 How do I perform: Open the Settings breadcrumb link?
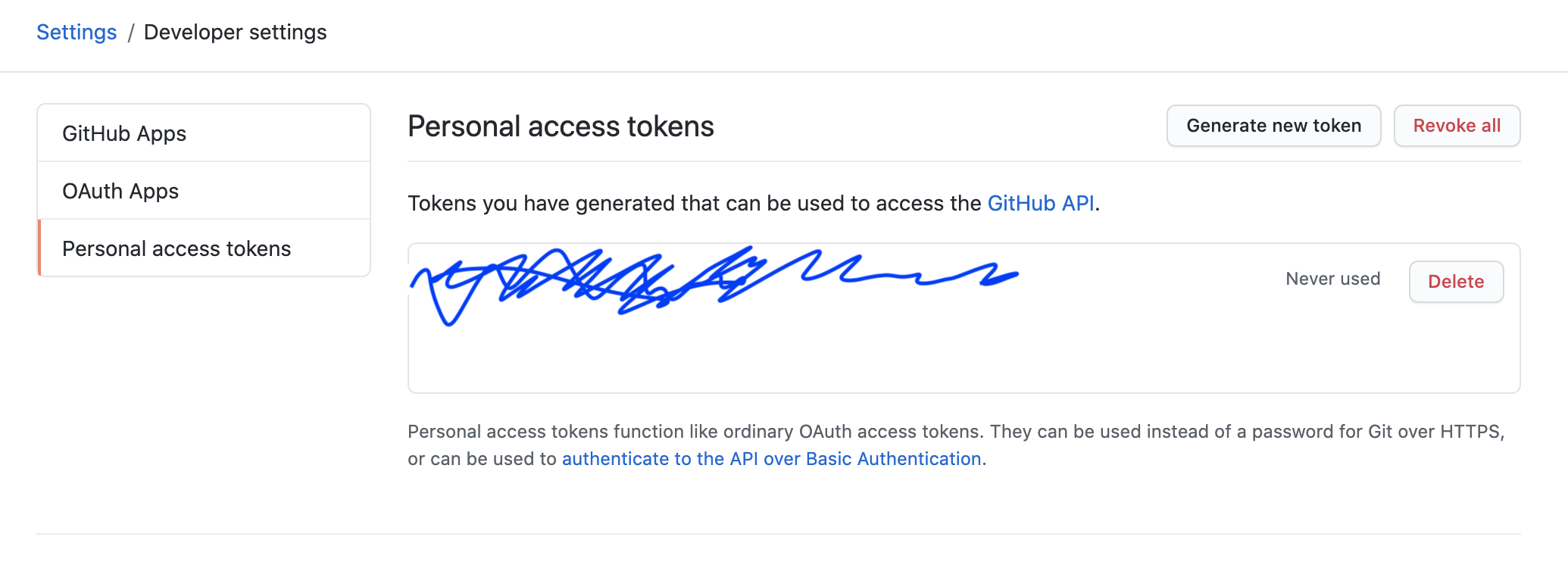[77, 33]
